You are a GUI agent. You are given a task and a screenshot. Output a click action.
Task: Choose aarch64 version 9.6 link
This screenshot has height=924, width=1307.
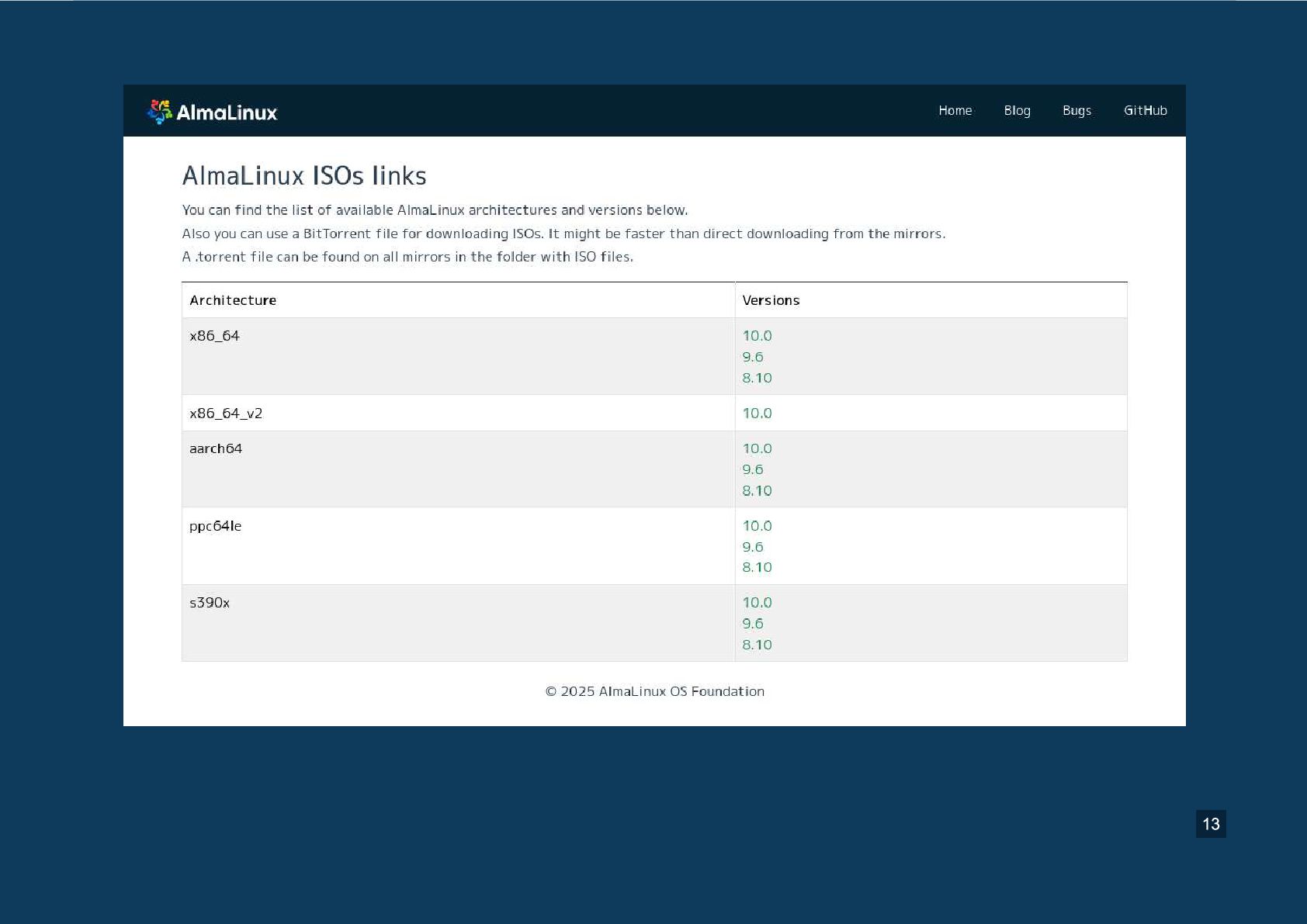coord(753,469)
